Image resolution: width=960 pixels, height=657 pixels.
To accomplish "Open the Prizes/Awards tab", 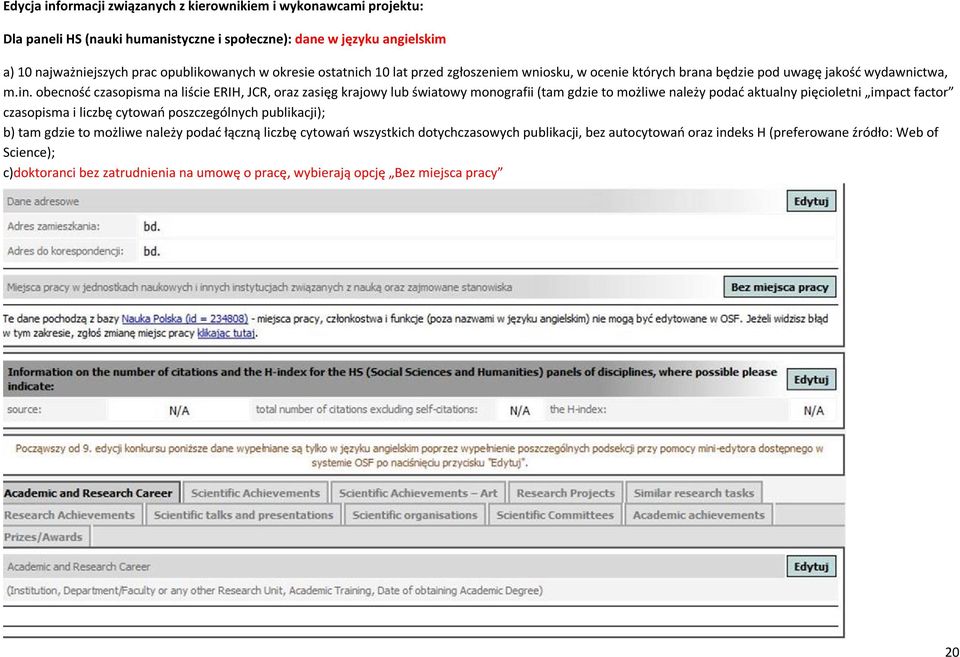I will 45,537.
